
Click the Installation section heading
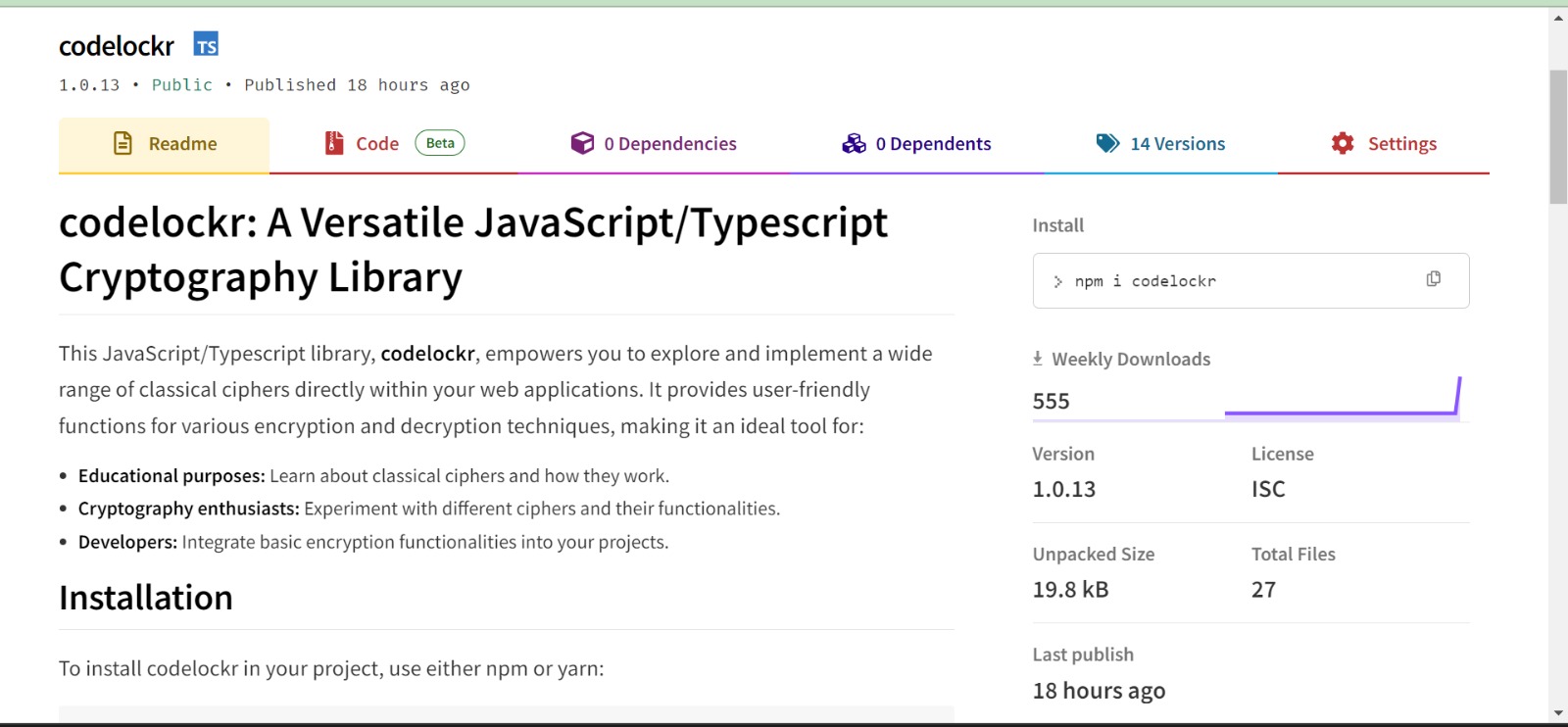[146, 598]
